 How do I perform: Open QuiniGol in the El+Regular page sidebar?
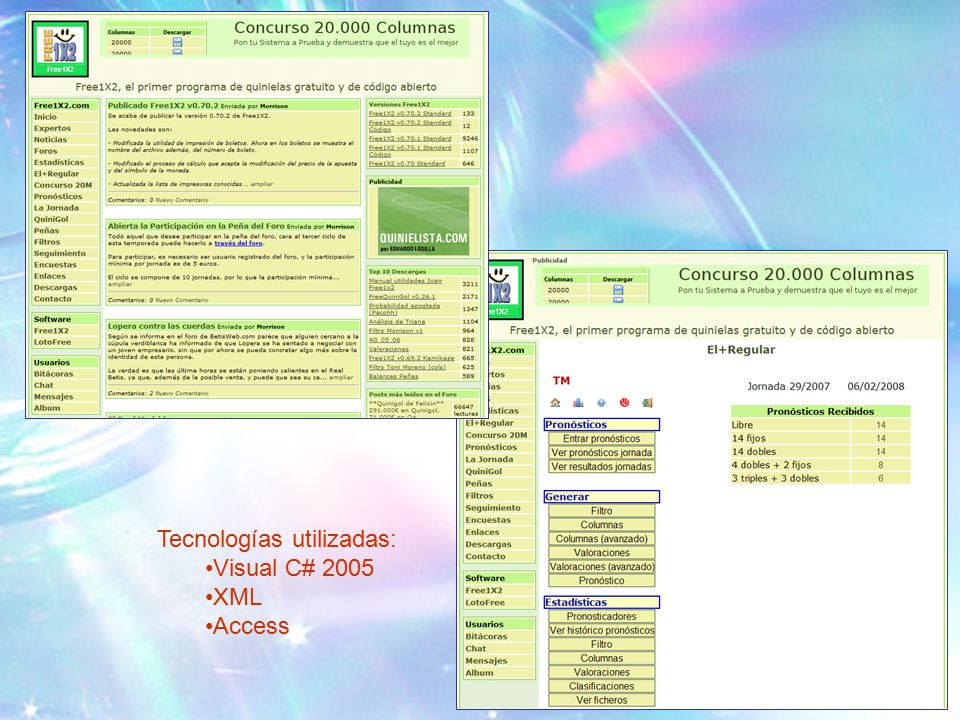pos(484,471)
